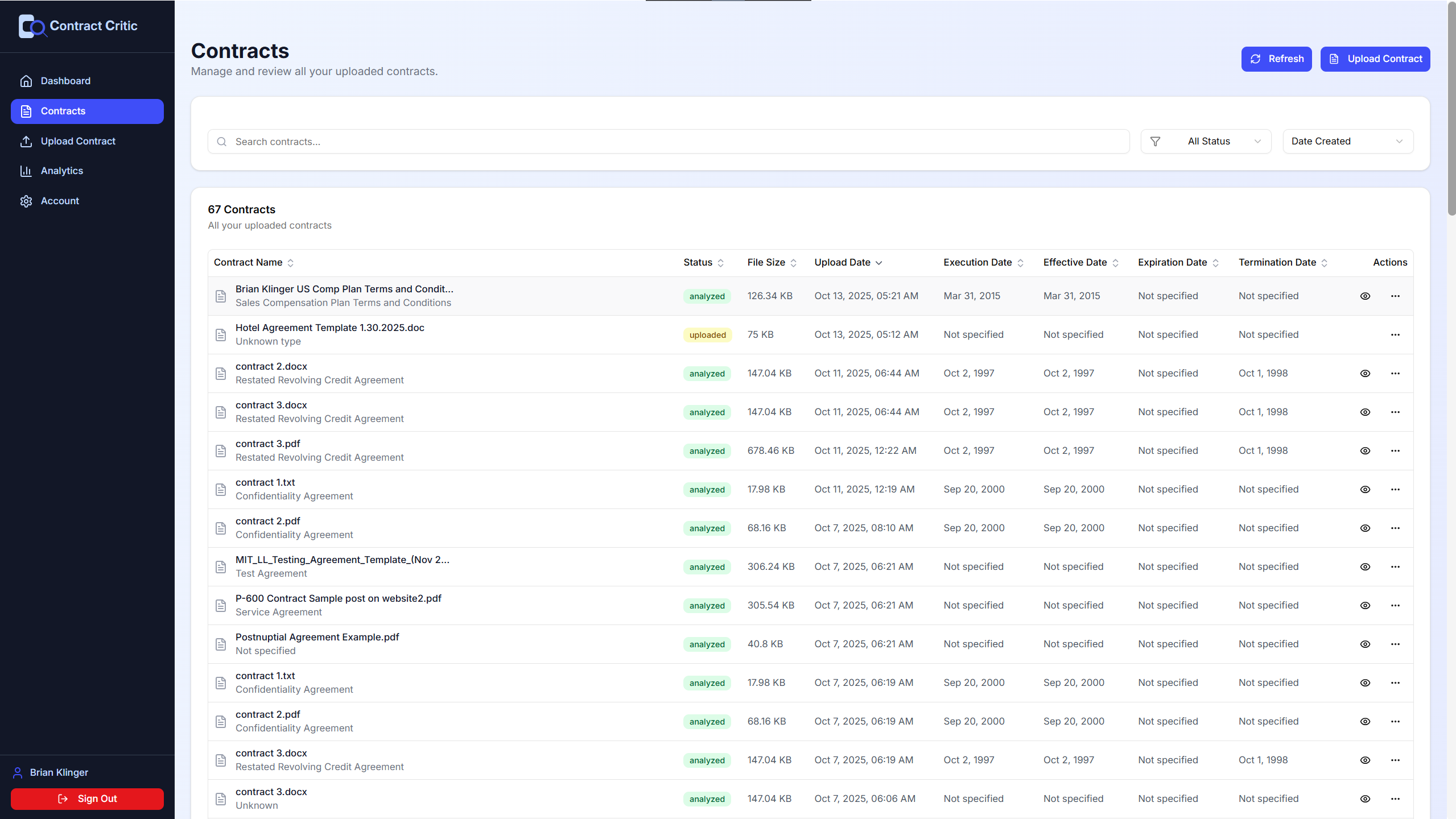Image resolution: width=1456 pixels, height=819 pixels.
Task: Select the Dashboard home icon in sidebar
Action: point(26,81)
